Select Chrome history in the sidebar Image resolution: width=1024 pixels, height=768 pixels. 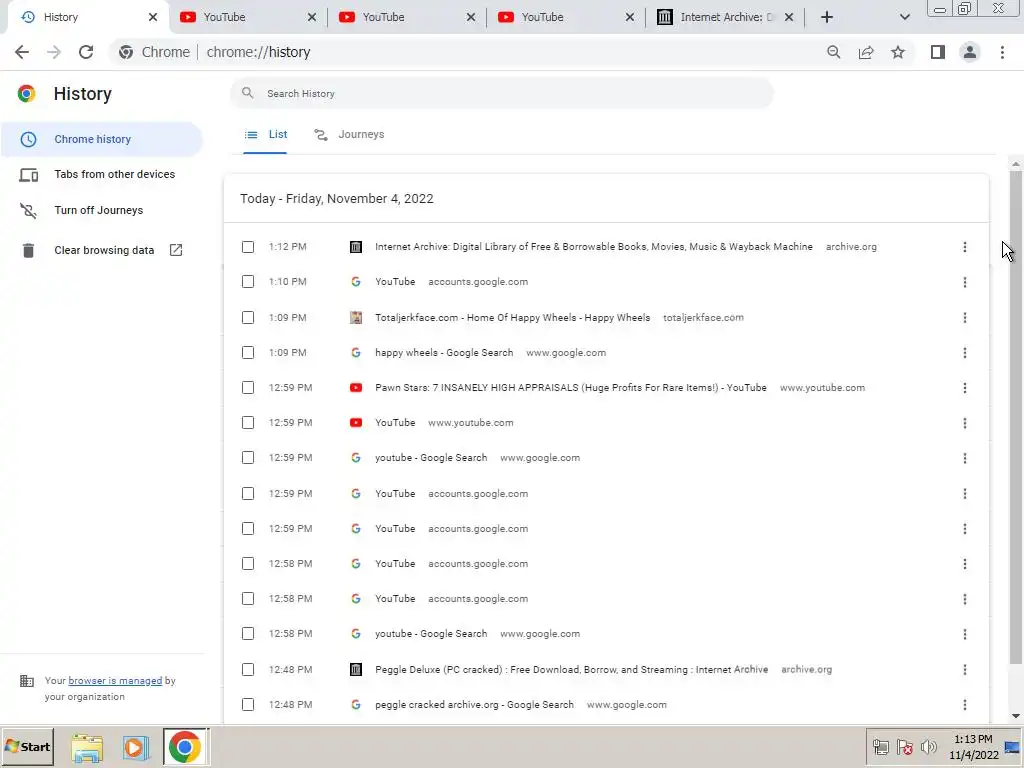point(101,139)
